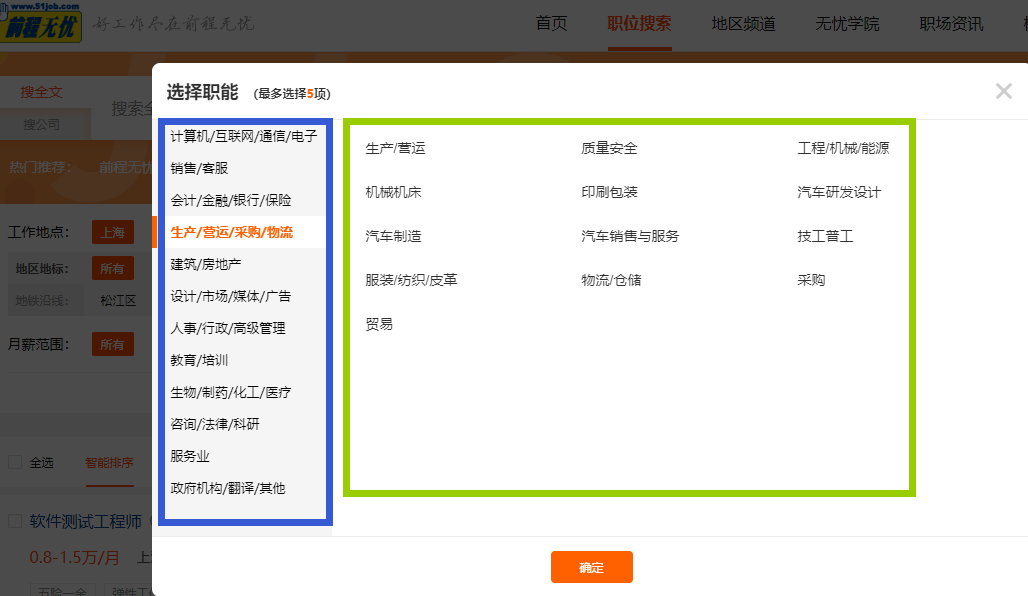Image resolution: width=1028 pixels, height=596 pixels.
Task: Click the 确定 confirm button
Action: click(591, 567)
